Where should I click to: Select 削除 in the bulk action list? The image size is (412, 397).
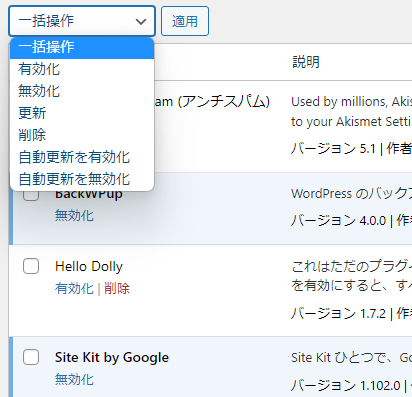pyautogui.click(x=82, y=135)
